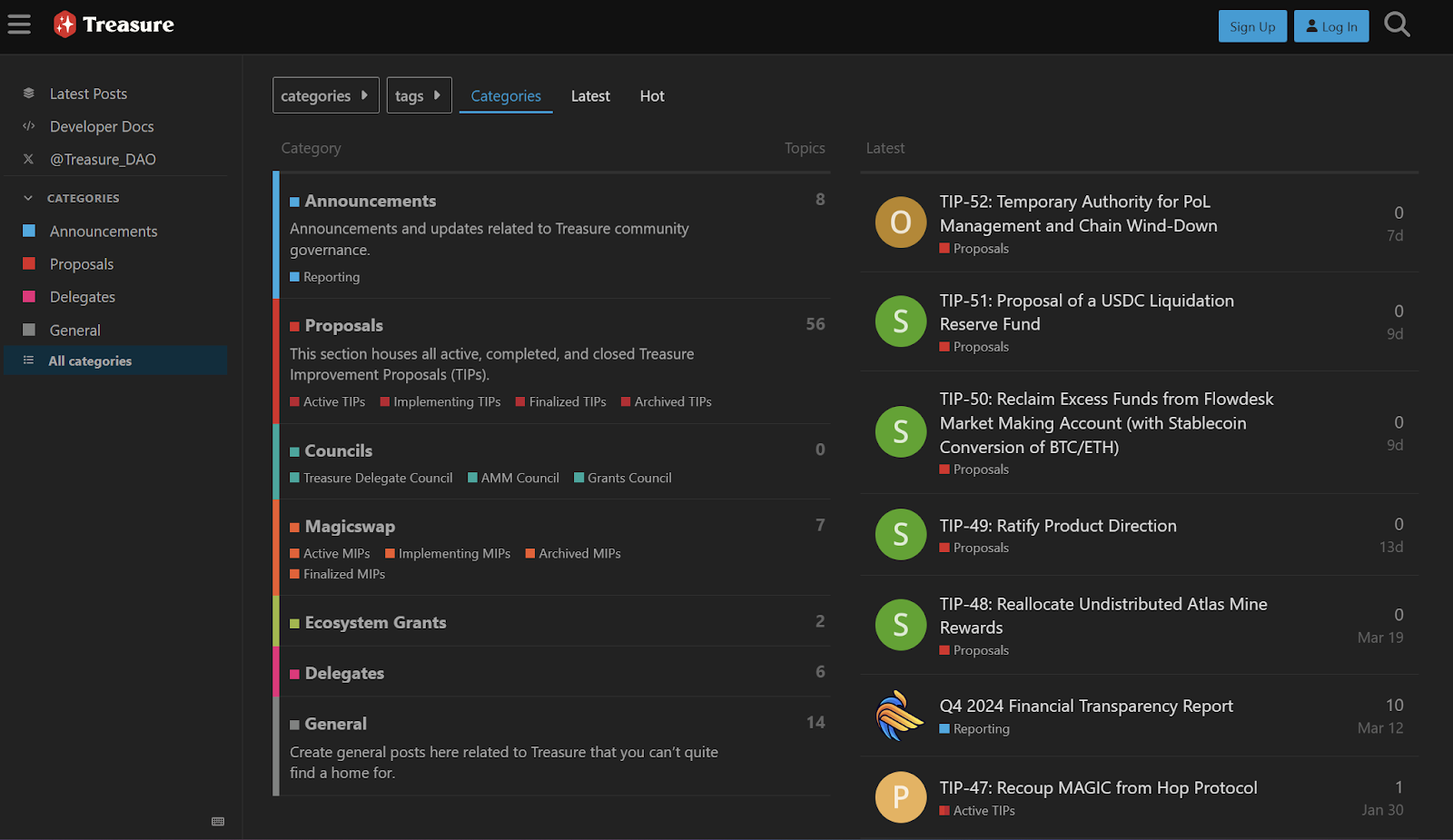The width and height of the screenshot is (1453, 840).
Task: Open TIP-49 Ratify Product Direction topic
Action: [x=1058, y=526]
